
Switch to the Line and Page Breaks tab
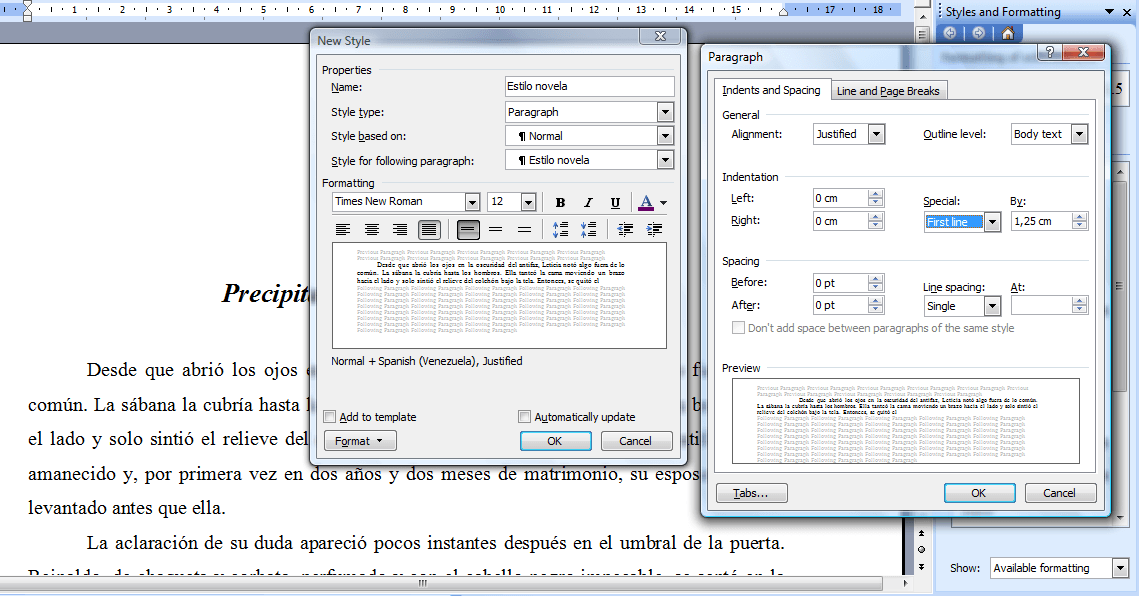(x=888, y=90)
